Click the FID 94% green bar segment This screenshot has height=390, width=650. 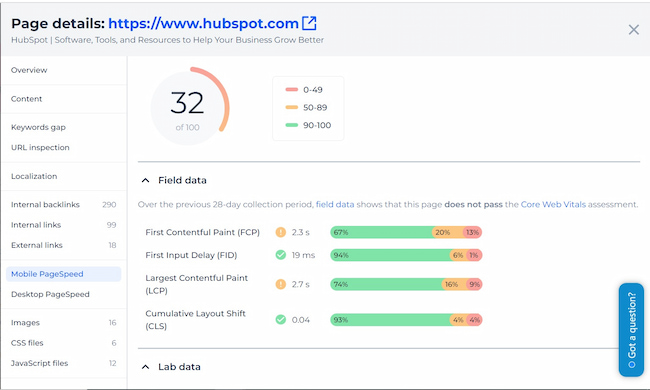pyautogui.click(x=390, y=255)
